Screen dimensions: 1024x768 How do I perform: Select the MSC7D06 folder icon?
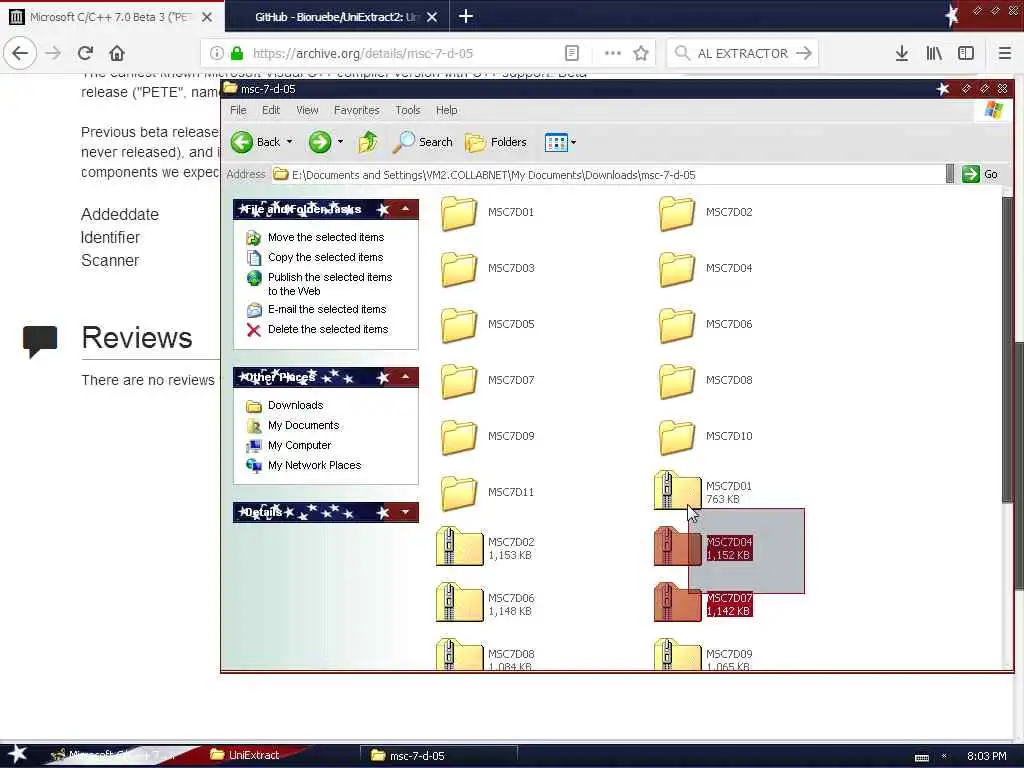pyautogui.click(x=677, y=325)
